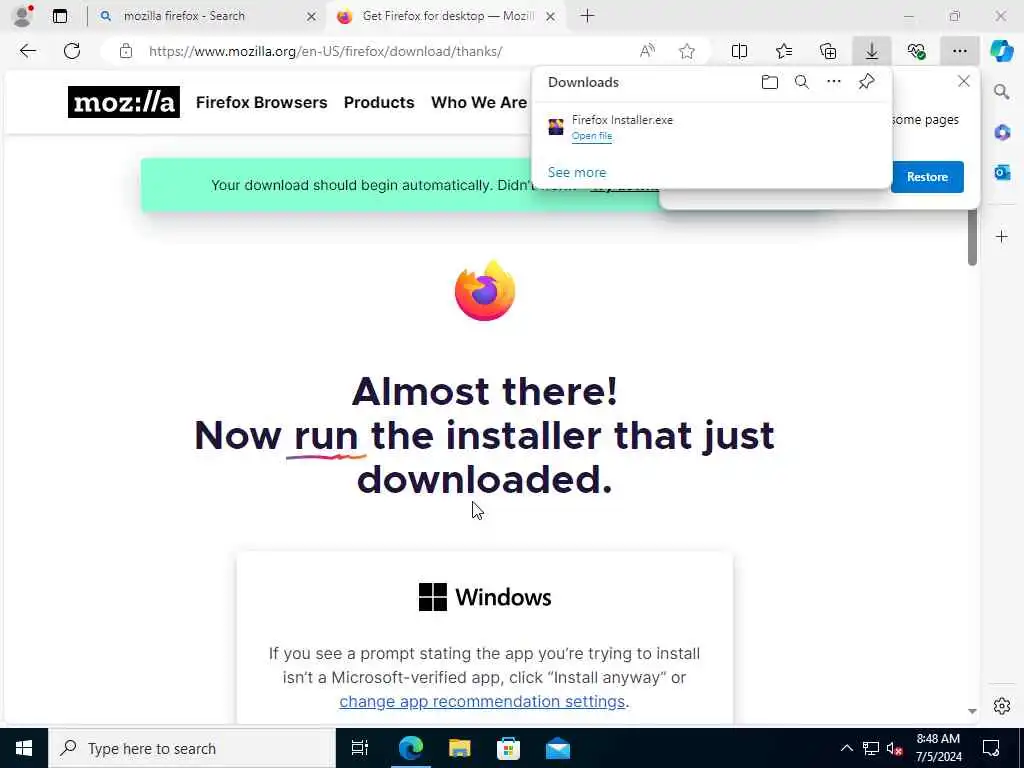1024x768 pixels.
Task: Open Favorites list icon in toolbar
Action: pos(784,51)
